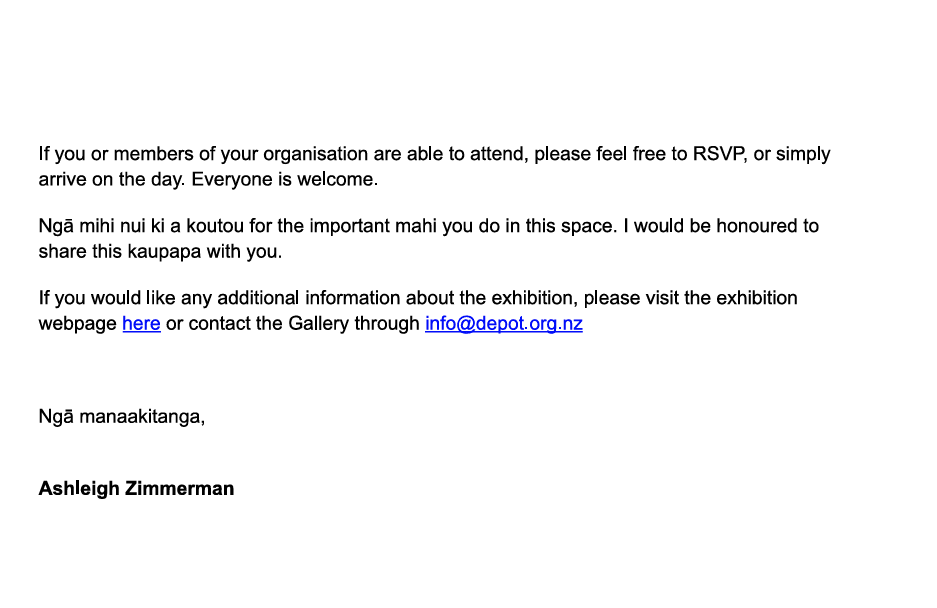Click the phrase 'arrive on the day'

[x=110, y=180]
